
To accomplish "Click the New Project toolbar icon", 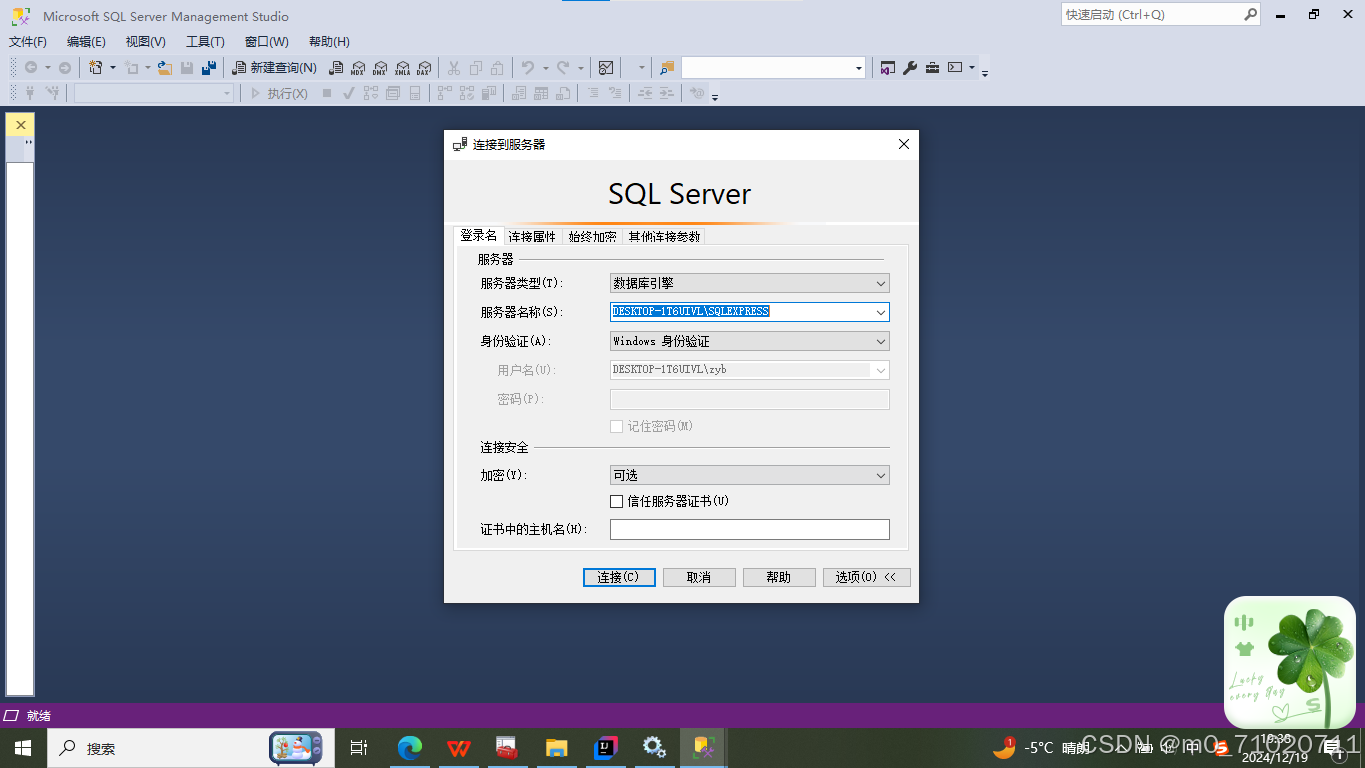I will (x=96, y=68).
